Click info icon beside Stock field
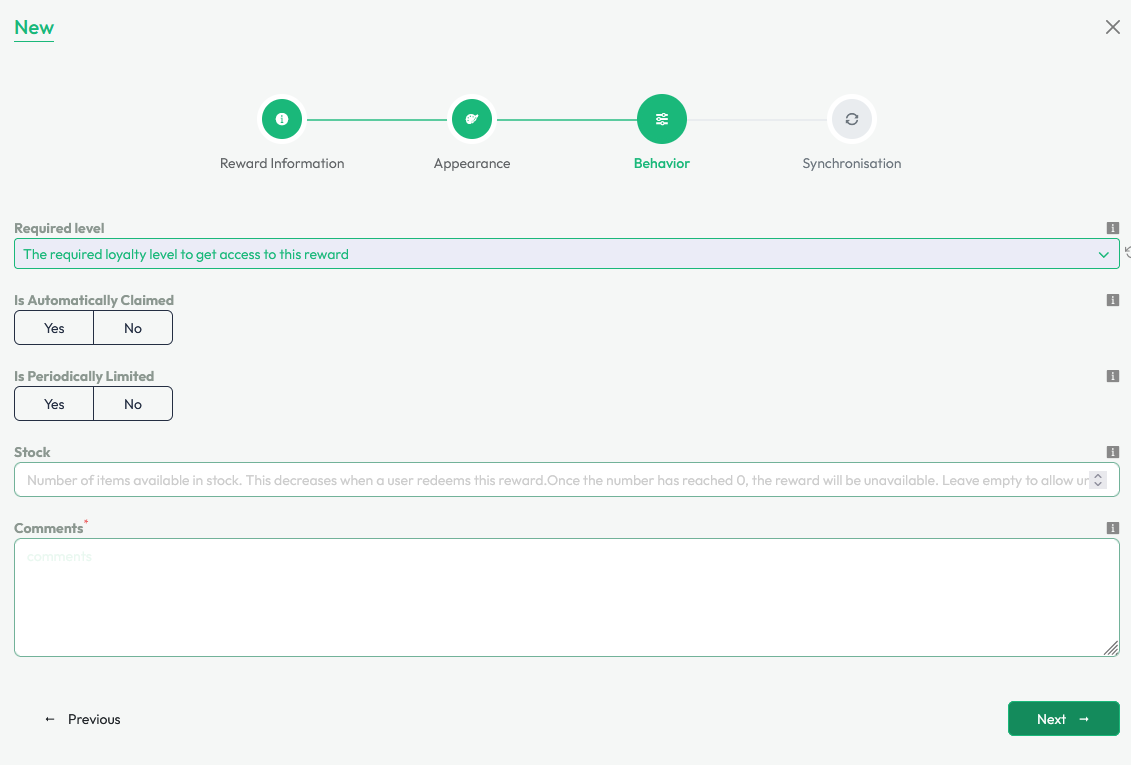Image resolution: width=1131 pixels, height=765 pixels. pyautogui.click(x=1112, y=452)
